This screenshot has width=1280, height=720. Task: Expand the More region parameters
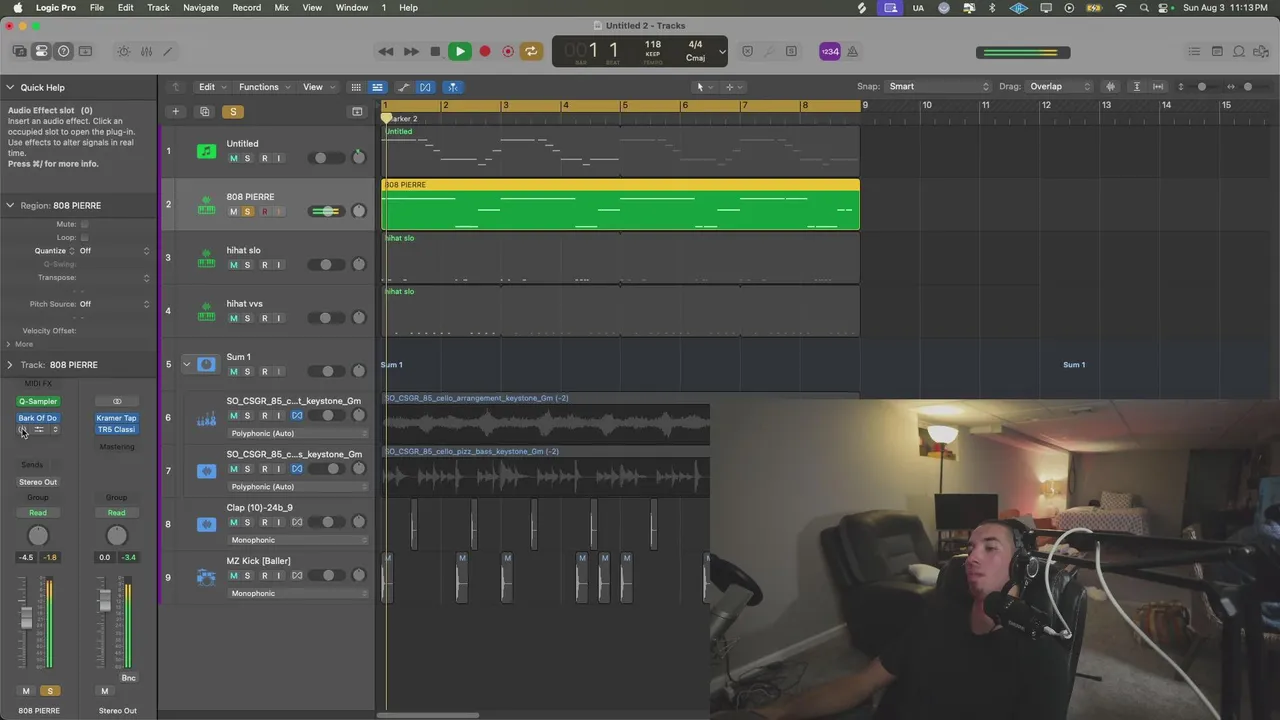click(9, 344)
